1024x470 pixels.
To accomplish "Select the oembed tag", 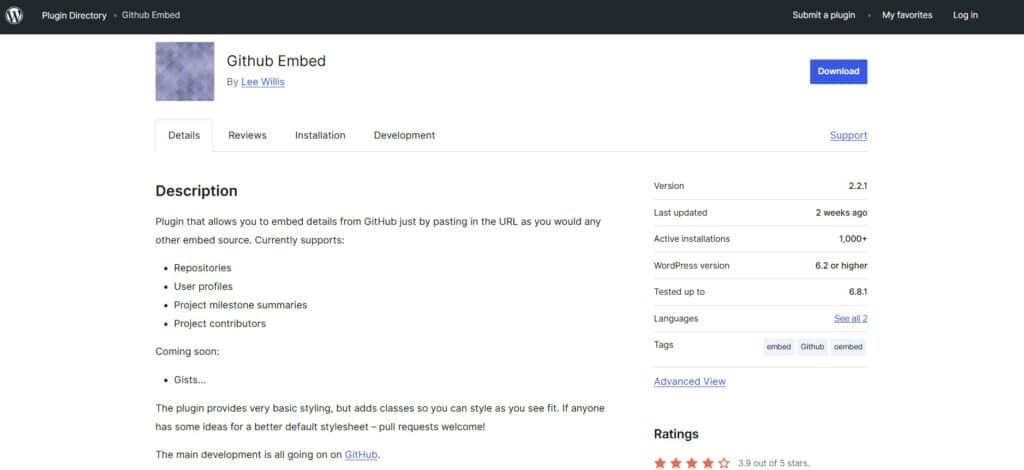I will 848,347.
